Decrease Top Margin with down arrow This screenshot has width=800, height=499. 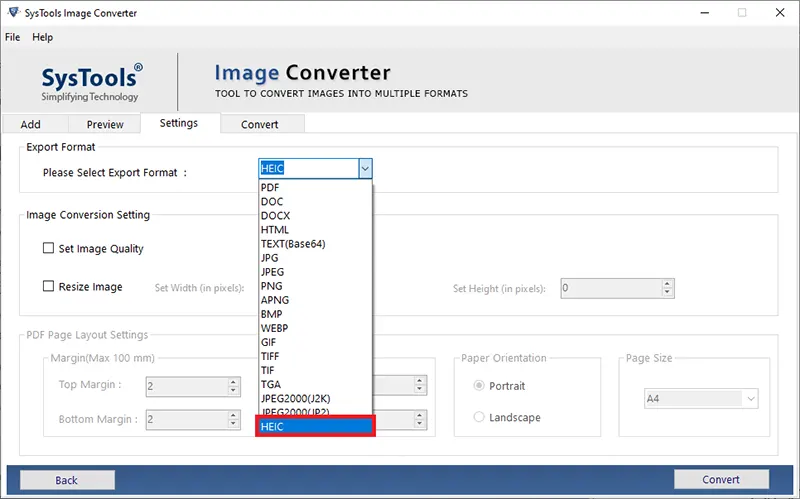click(x=233, y=391)
